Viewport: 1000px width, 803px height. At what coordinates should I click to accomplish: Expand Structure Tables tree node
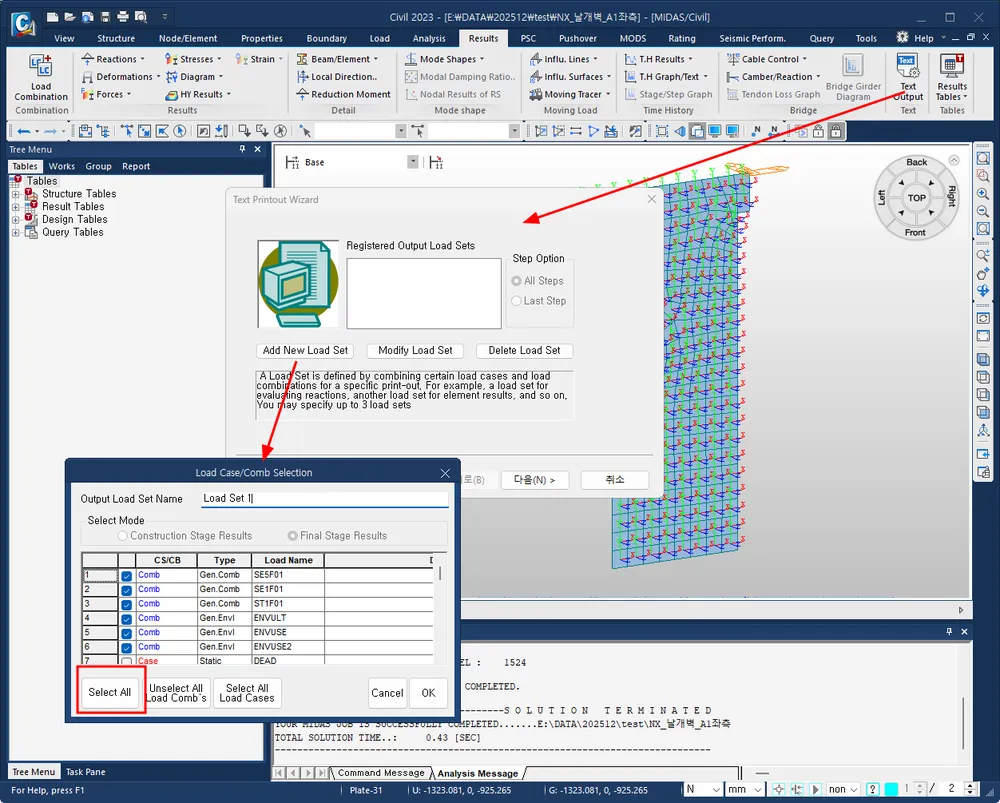tap(15, 194)
